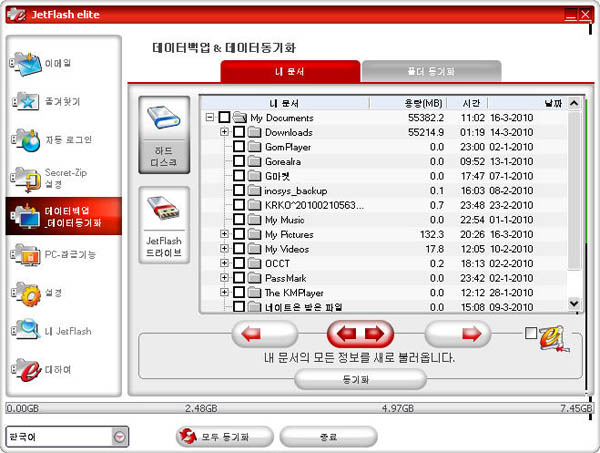Click the left red arrow copy button
The image size is (600, 453).
coord(264,334)
